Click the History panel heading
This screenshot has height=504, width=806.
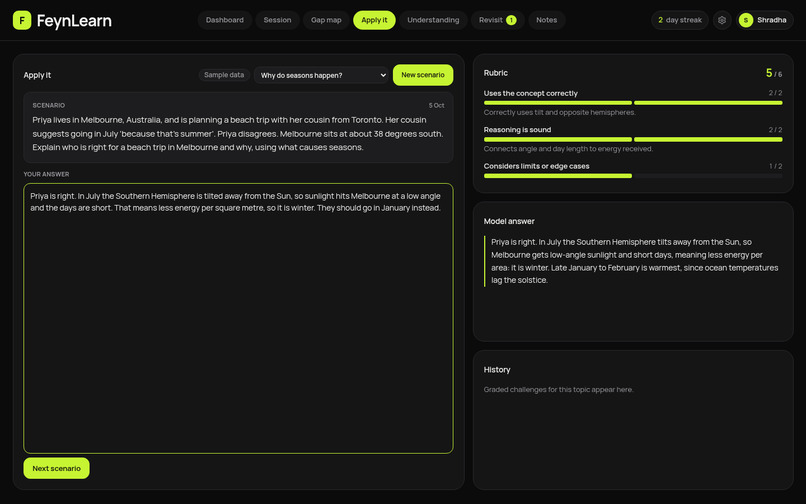coord(497,370)
